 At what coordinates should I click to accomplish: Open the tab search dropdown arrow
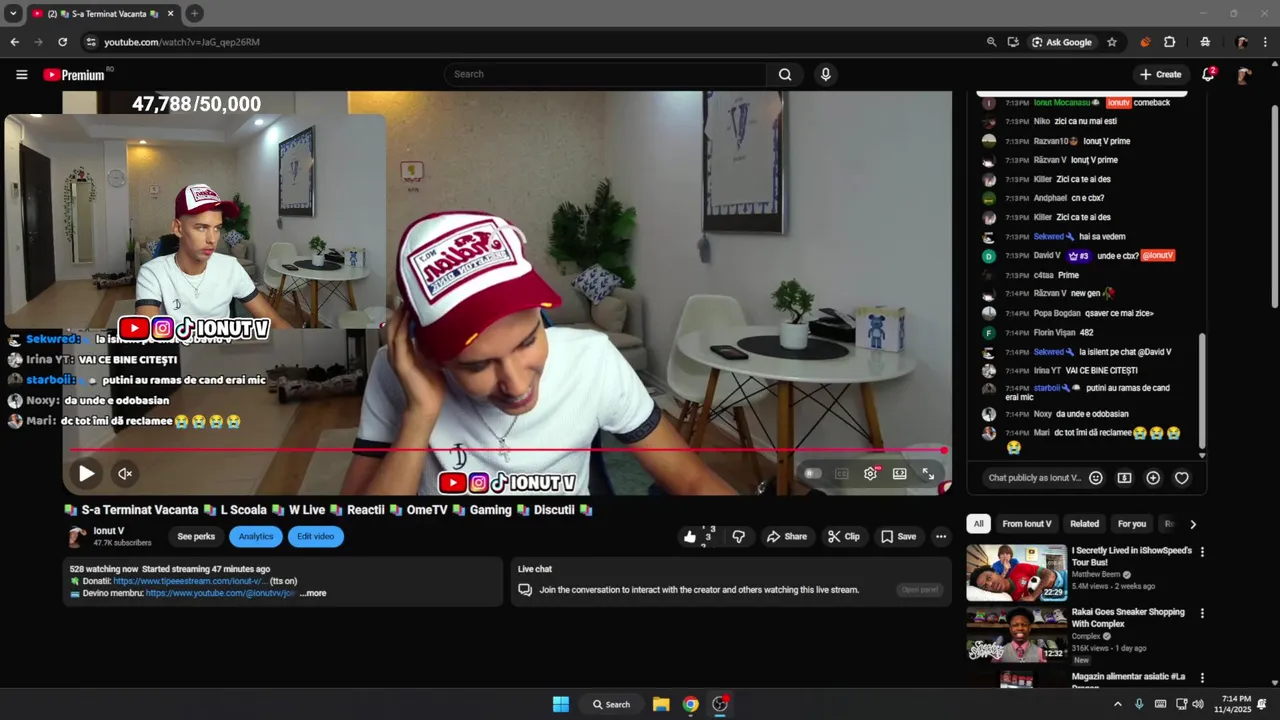point(13,13)
